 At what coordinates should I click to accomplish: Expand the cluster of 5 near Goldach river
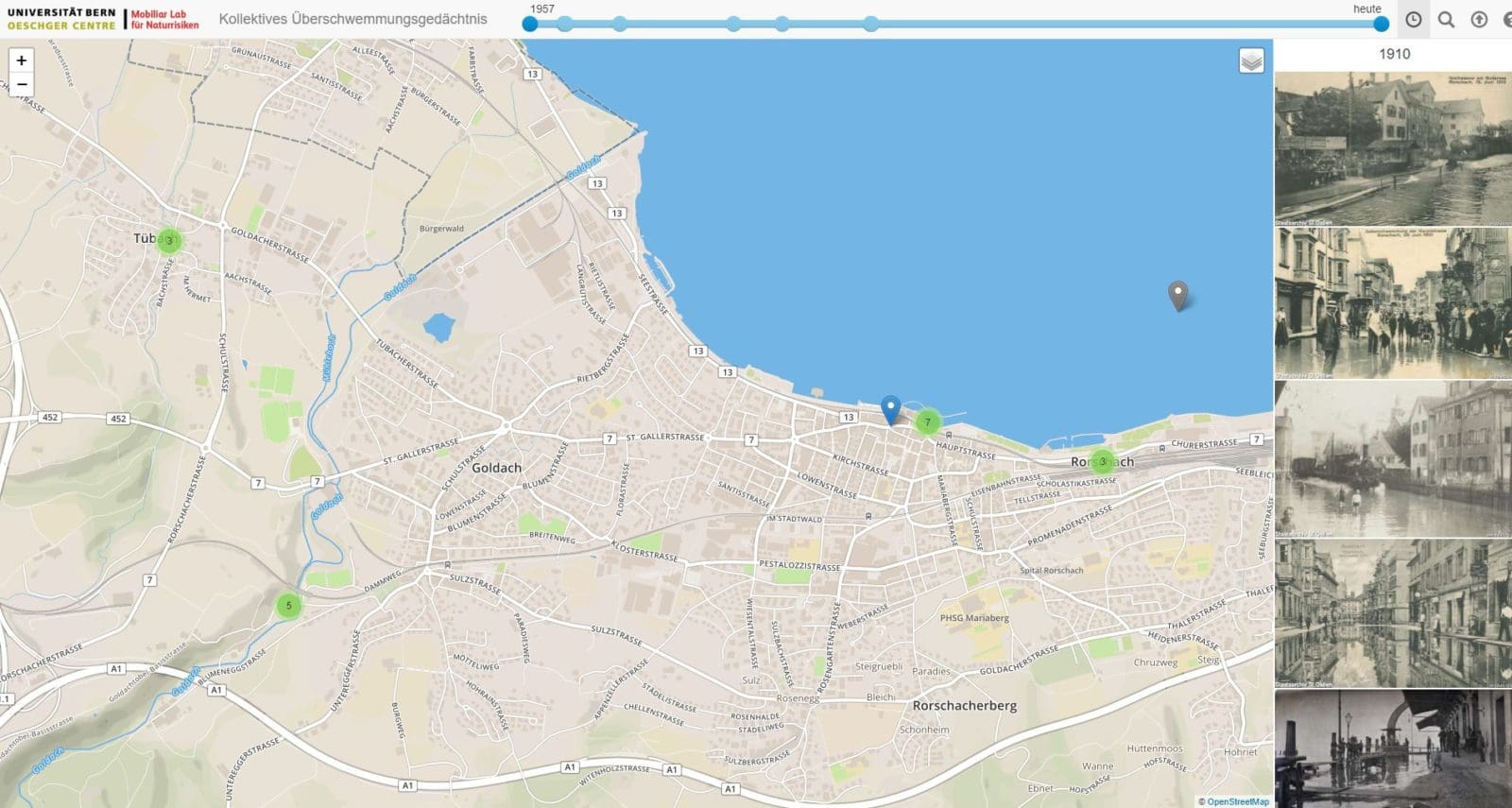[x=288, y=606]
